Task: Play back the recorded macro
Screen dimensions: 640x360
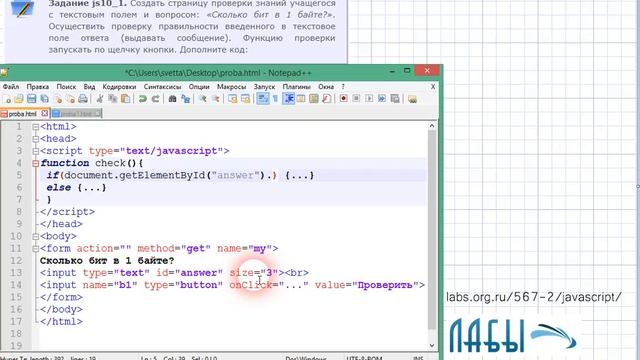Action: (x=369, y=99)
